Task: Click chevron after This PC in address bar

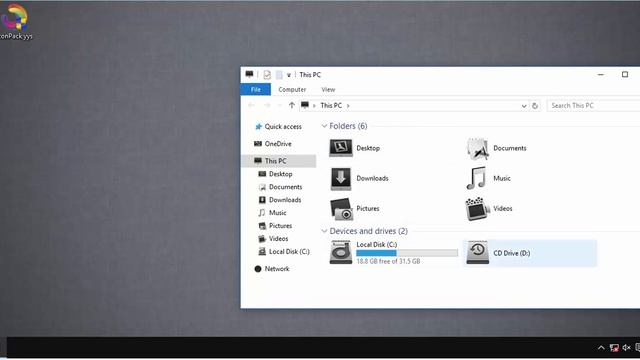Action: pyautogui.click(x=348, y=106)
